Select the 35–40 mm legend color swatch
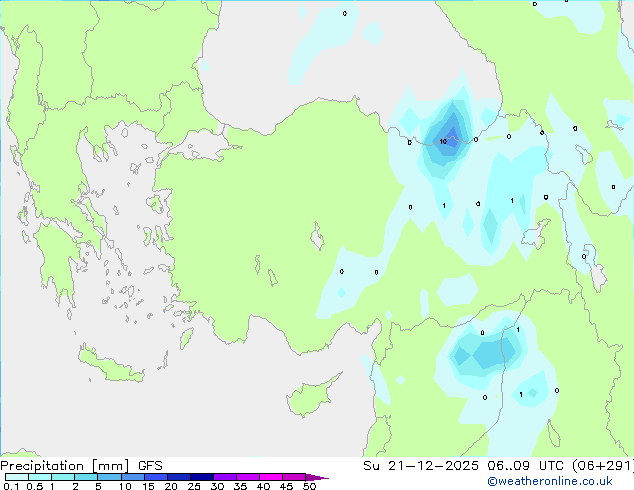 click(247, 477)
